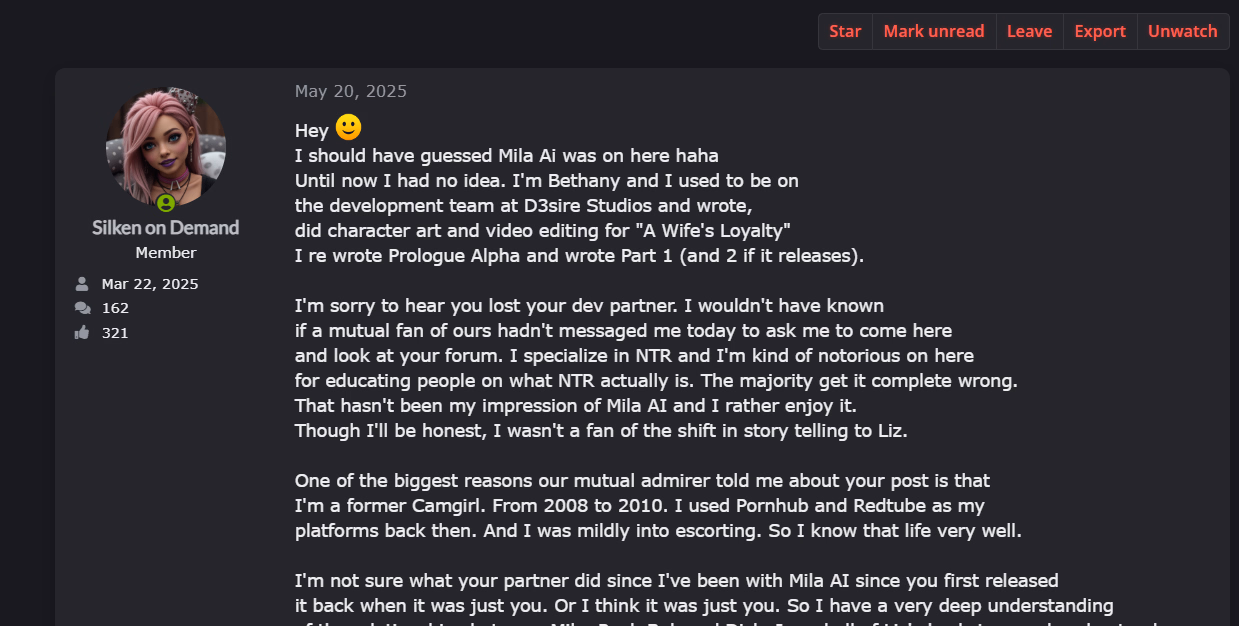This screenshot has width=1239, height=626.
Task: Mark this conversation as unread
Action: coord(934,31)
